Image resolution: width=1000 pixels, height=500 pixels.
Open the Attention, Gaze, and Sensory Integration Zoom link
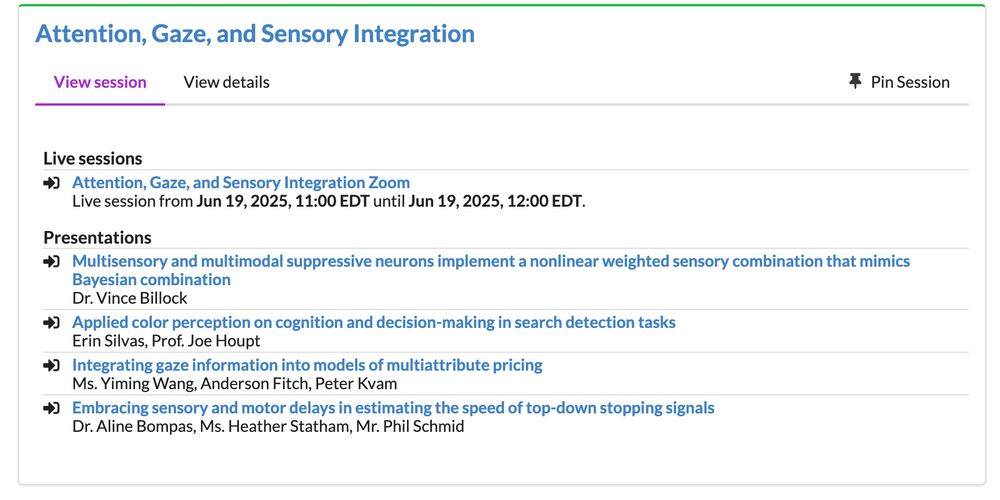[241, 182]
